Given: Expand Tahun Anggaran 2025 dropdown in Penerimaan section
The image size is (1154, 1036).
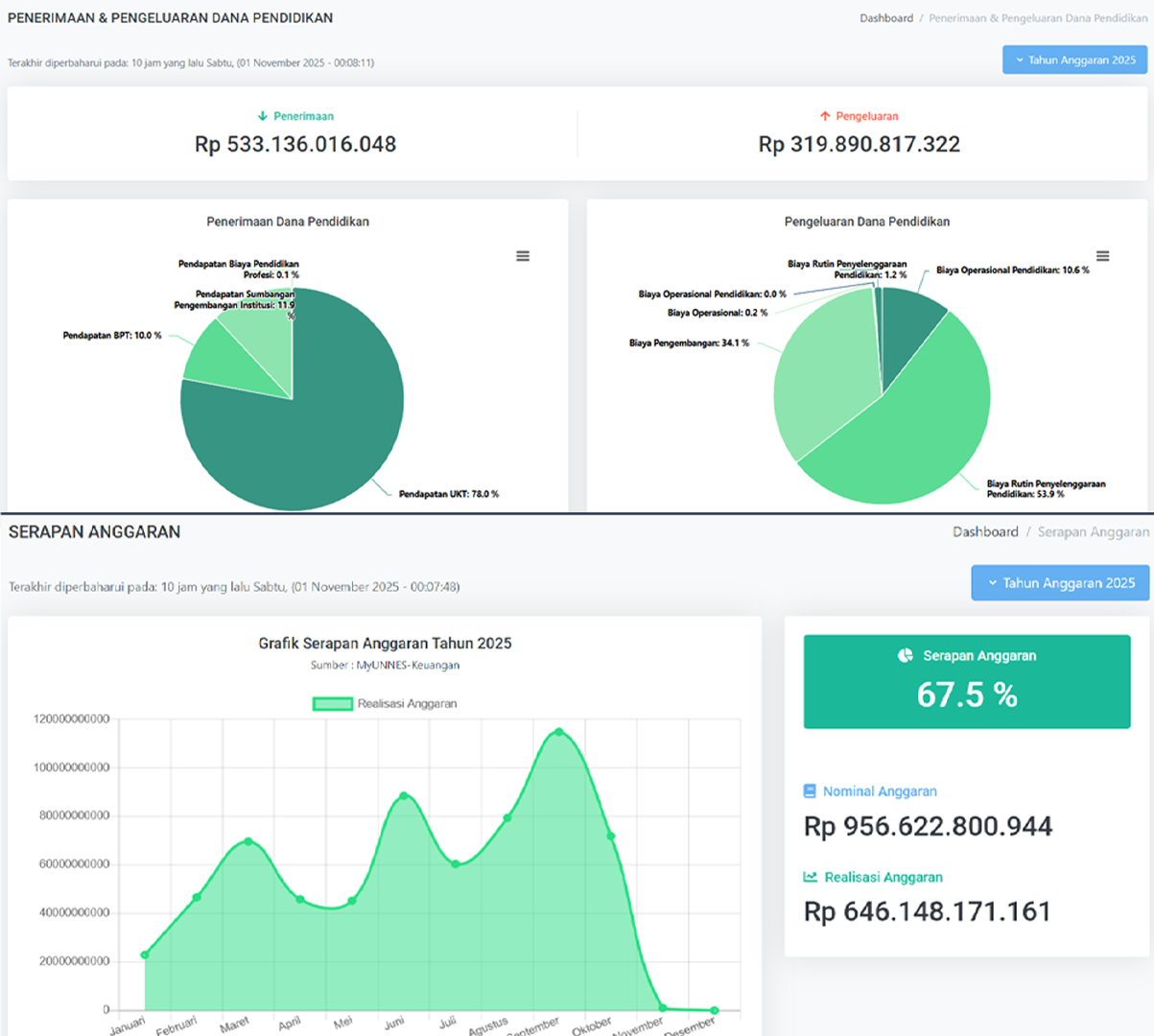Looking at the screenshot, I should coord(1074,59).
